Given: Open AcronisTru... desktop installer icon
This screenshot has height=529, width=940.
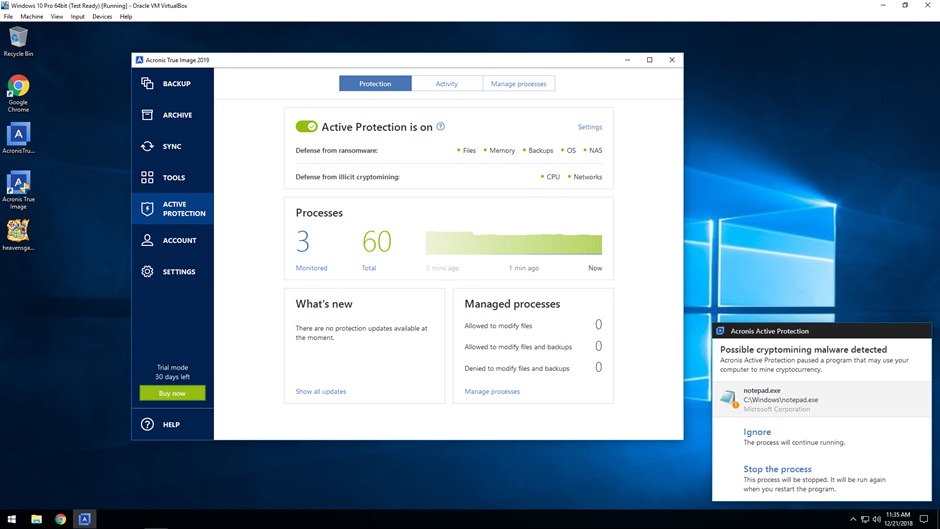Looking at the screenshot, I should (18, 139).
